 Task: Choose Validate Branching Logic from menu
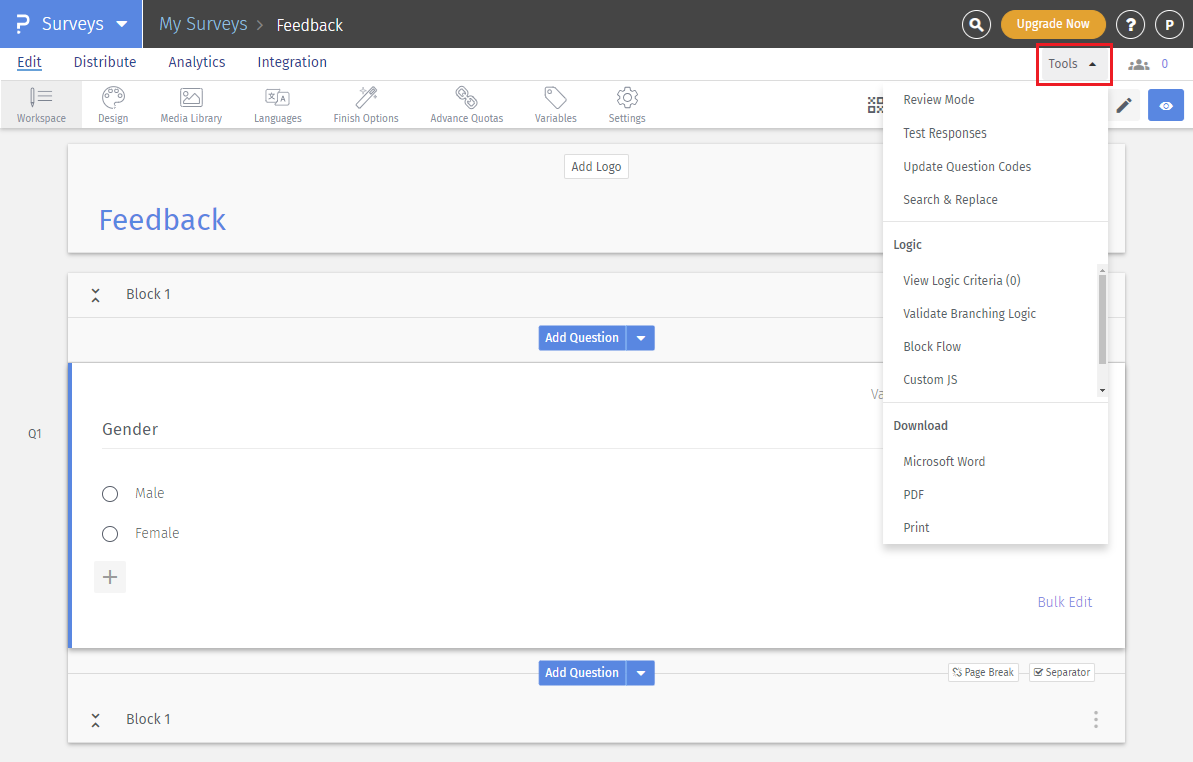(x=969, y=314)
